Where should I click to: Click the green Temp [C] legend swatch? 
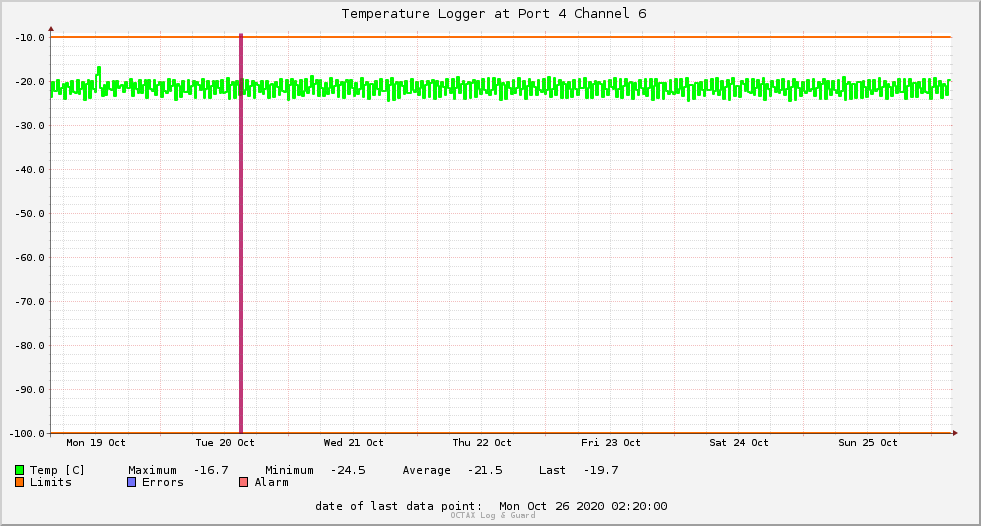(x=19, y=470)
